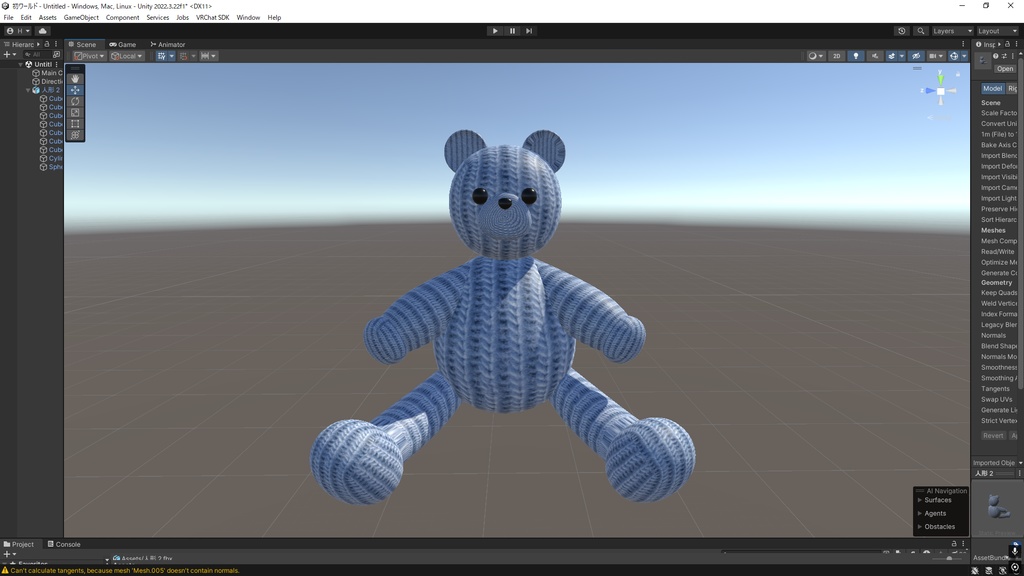Toggle hidden objects visibility eye icon

(916, 56)
